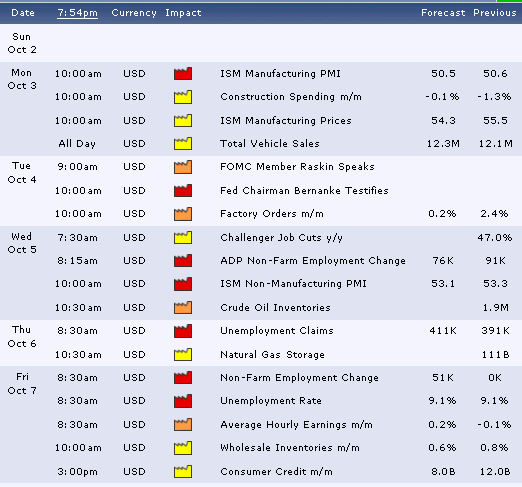Open the ADP Non-Farm Employment Change event
This screenshot has width=522, height=487.
pyautogui.click(x=313, y=261)
